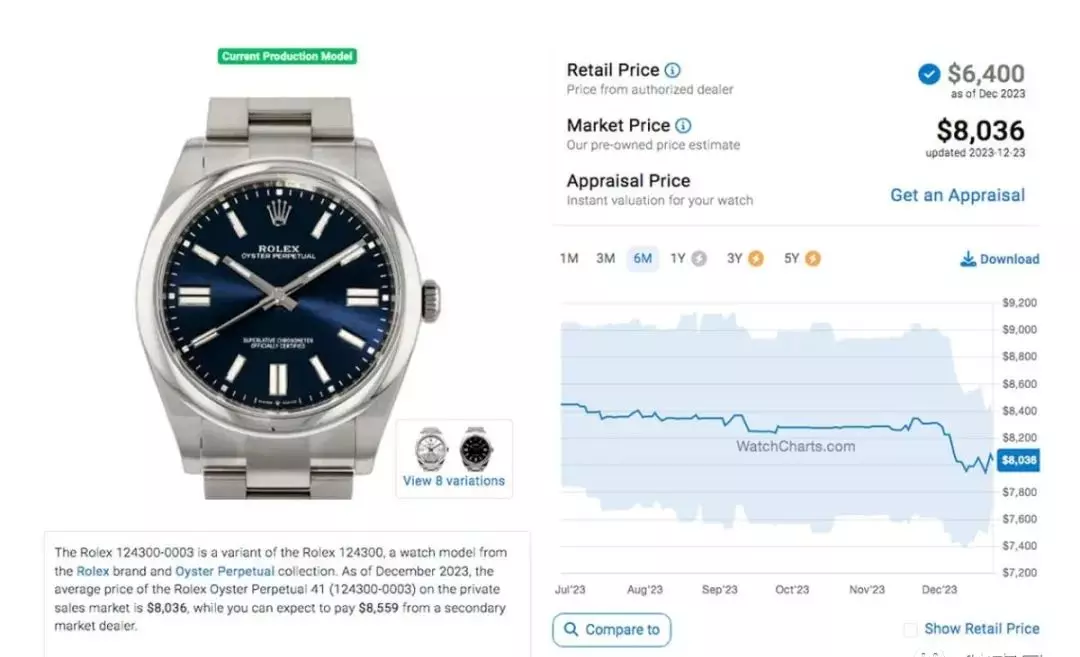Click the blue verified checkmark beside $6,400
The height and width of the screenshot is (657, 1080).
(x=929, y=74)
